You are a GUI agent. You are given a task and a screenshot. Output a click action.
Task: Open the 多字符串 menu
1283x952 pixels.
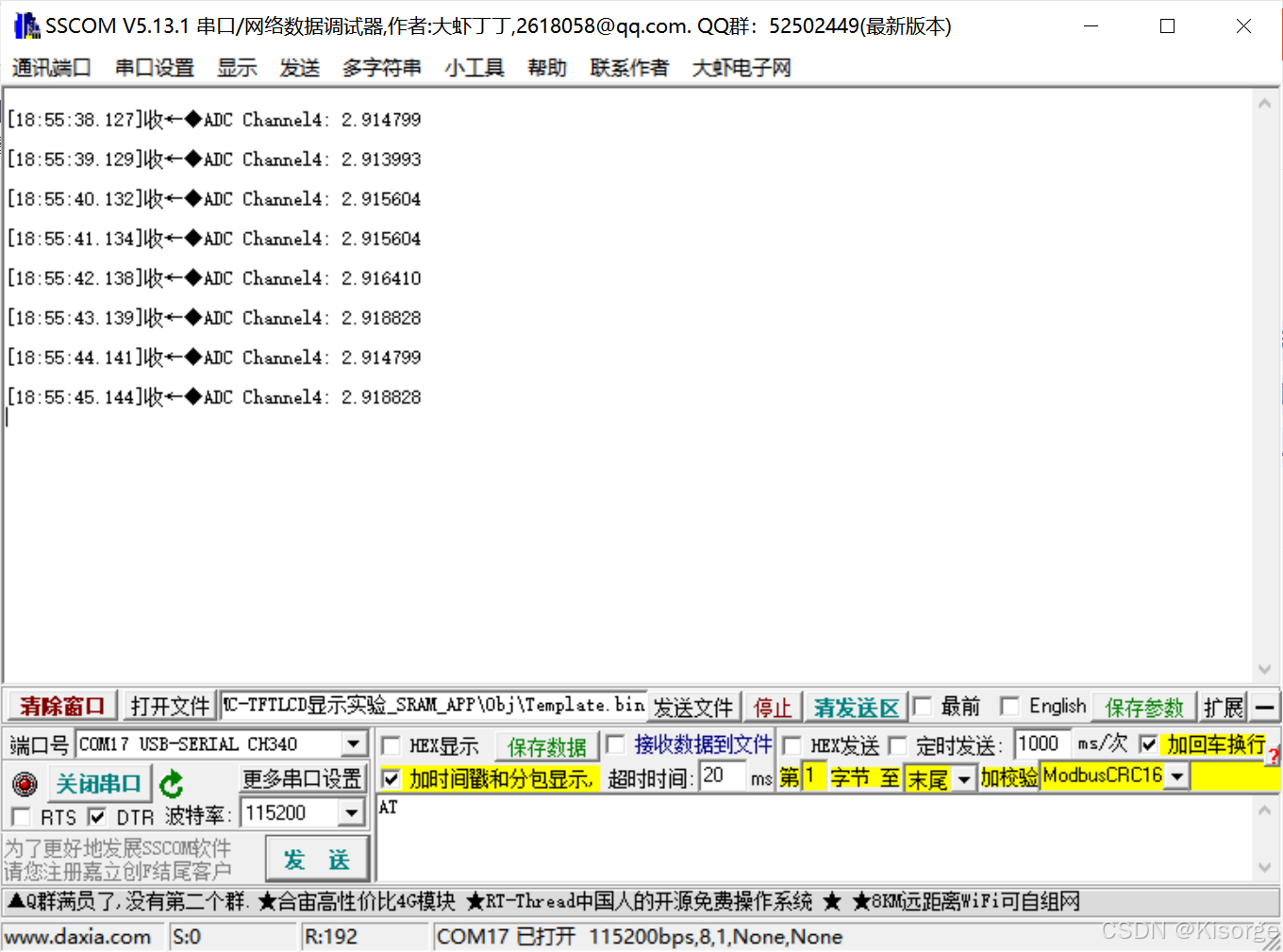click(x=382, y=68)
